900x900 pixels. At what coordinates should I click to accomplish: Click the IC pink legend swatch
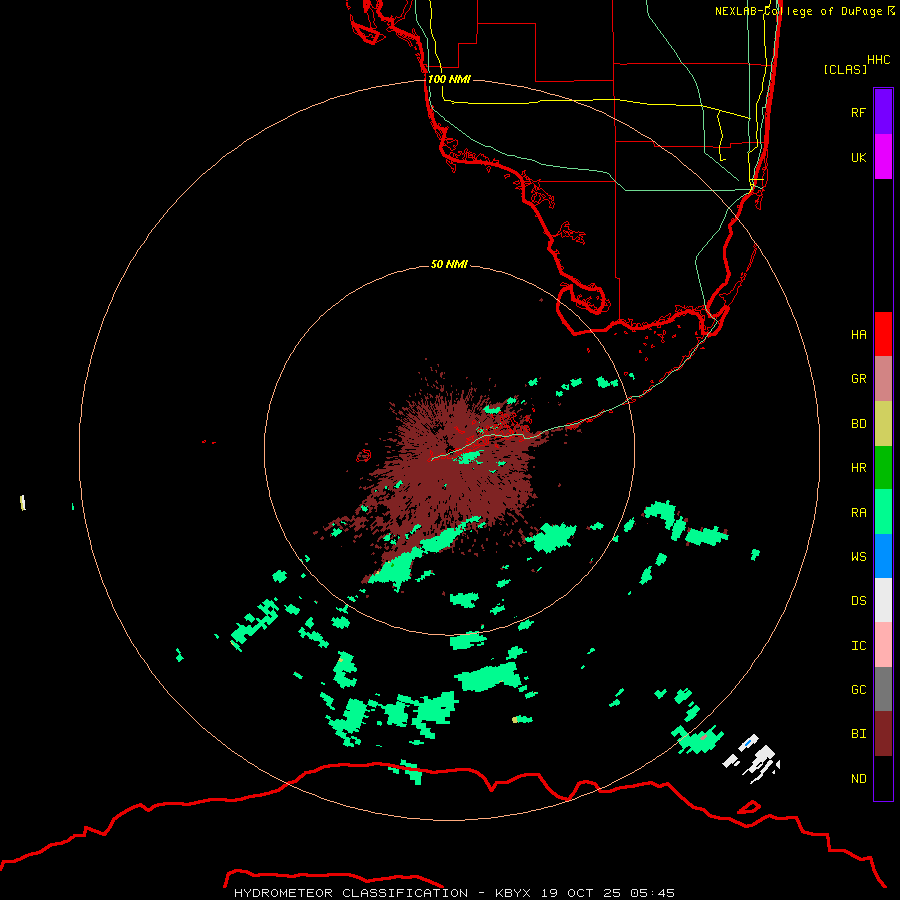click(883, 645)
